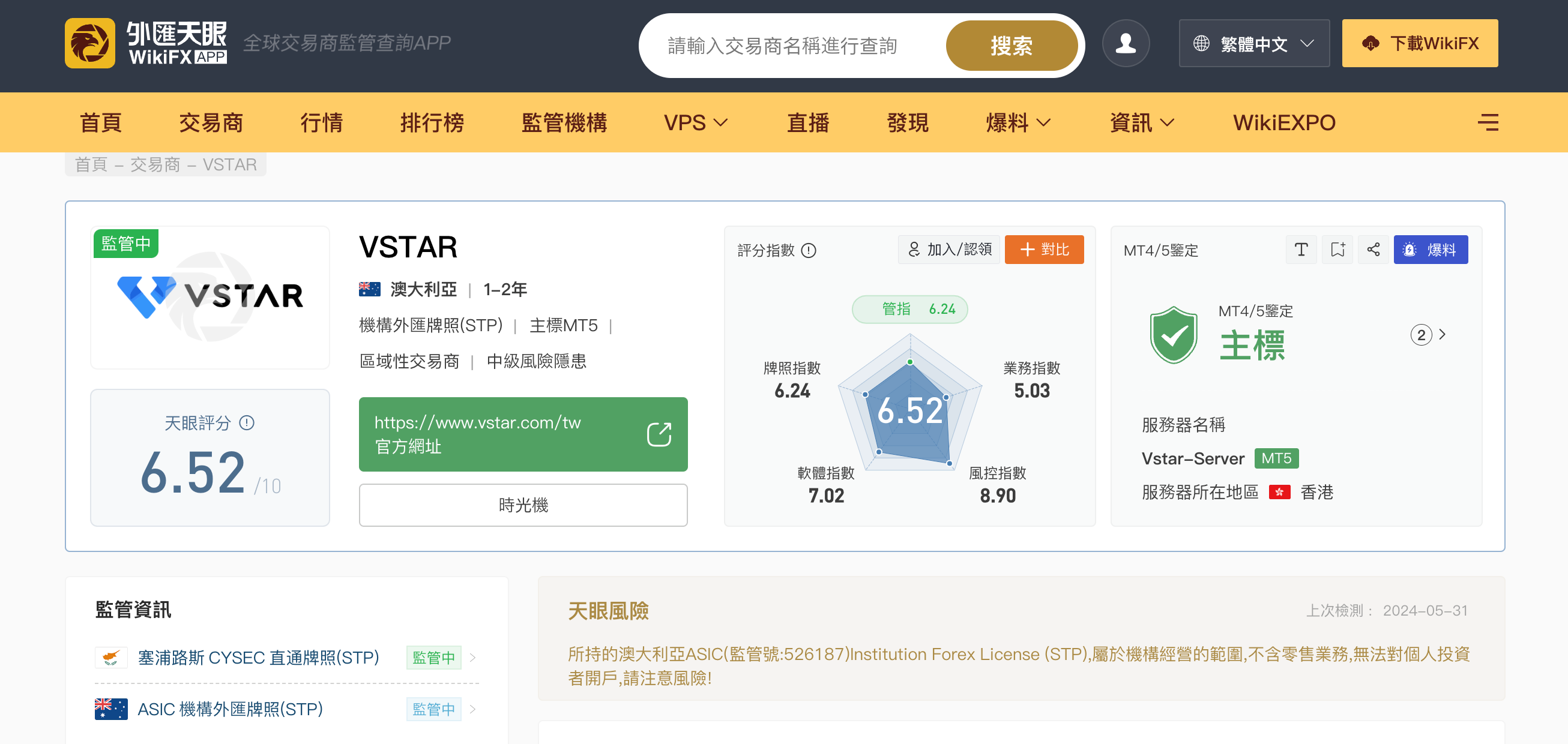The width and height of the screenshot is (1568, 744).
Task: Click the WikiFX eagle logo
Action: click(90, 43)
